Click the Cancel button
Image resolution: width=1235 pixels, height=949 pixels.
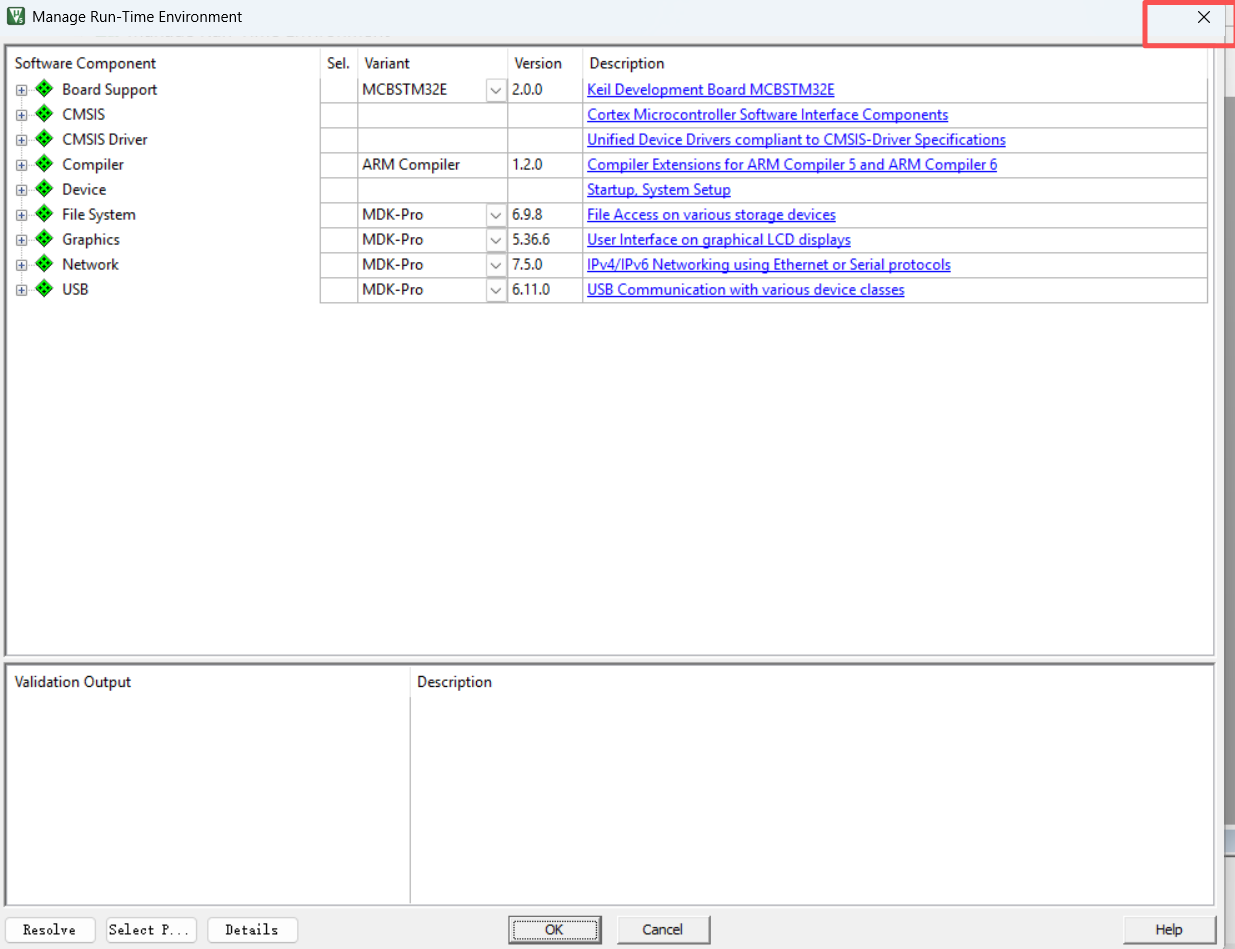663,930
